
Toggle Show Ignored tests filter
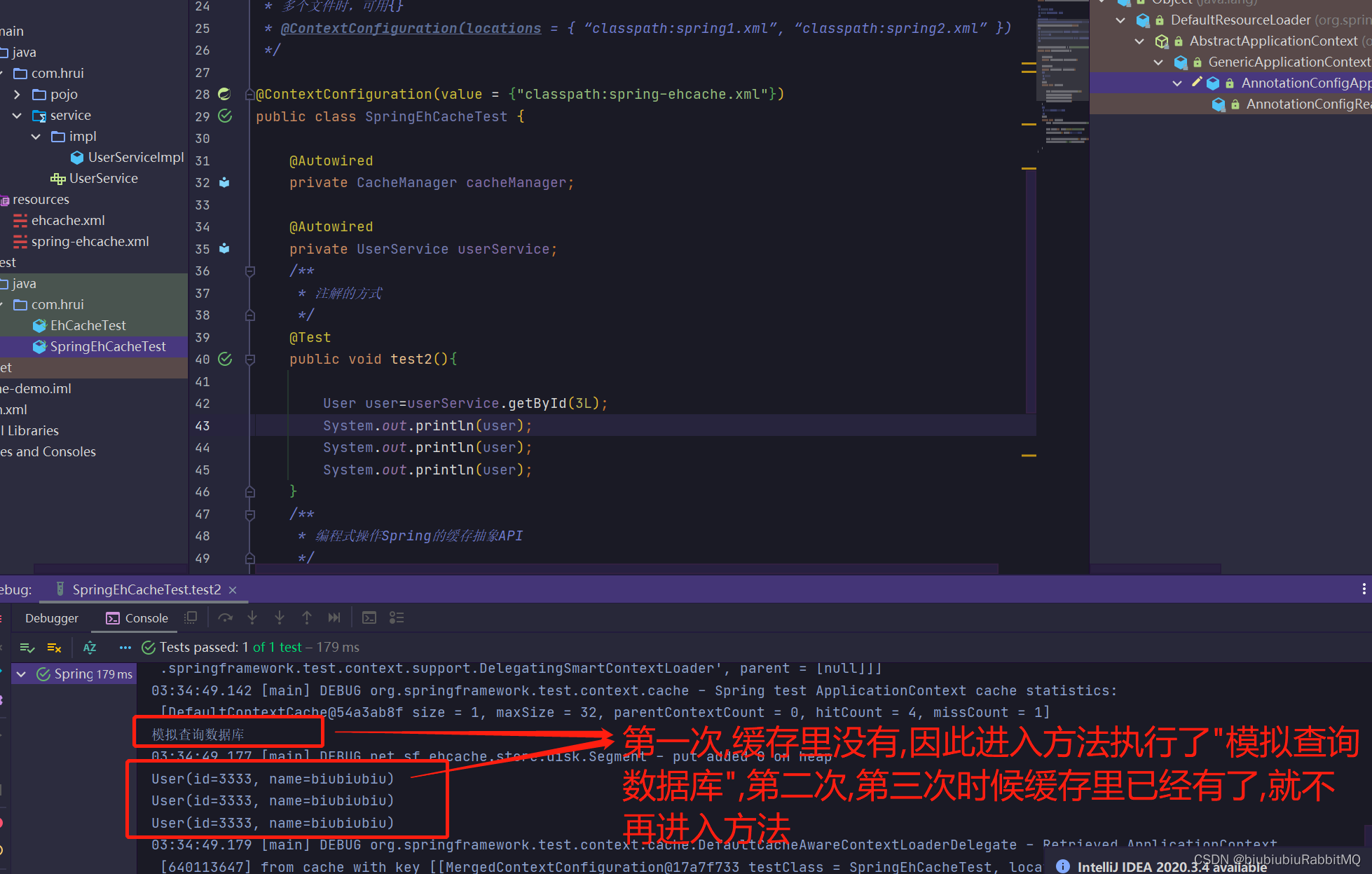[x=54, y=647]
